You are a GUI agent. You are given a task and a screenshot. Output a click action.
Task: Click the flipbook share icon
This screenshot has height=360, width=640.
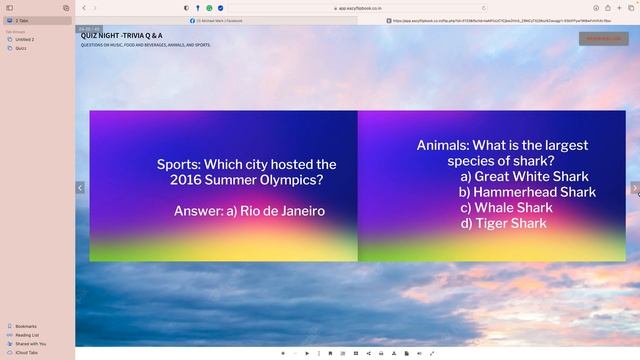click(x=369, y=353)
